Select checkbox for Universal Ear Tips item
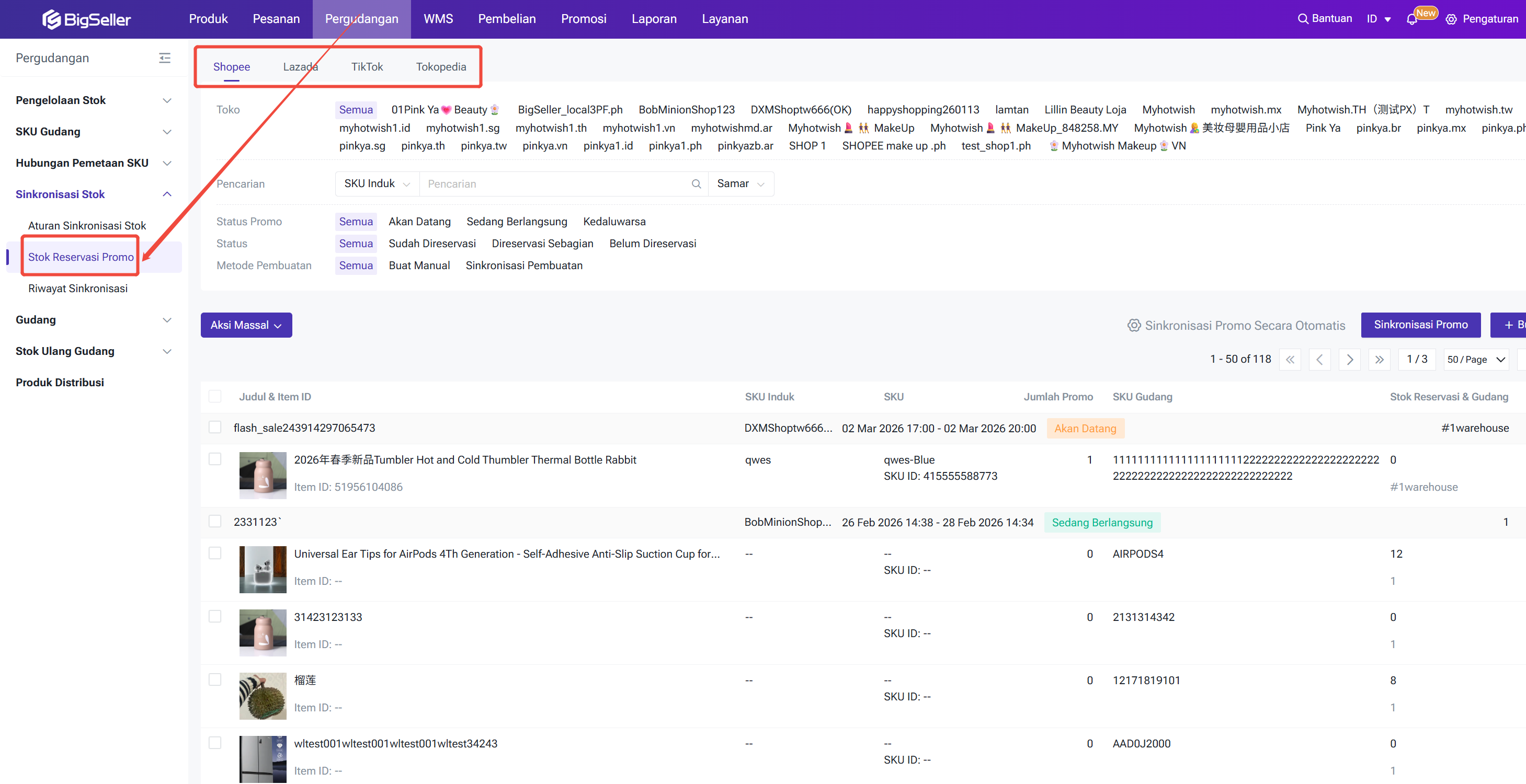The width and height of the screenshot is (1526, 784). tap(215, 553)
